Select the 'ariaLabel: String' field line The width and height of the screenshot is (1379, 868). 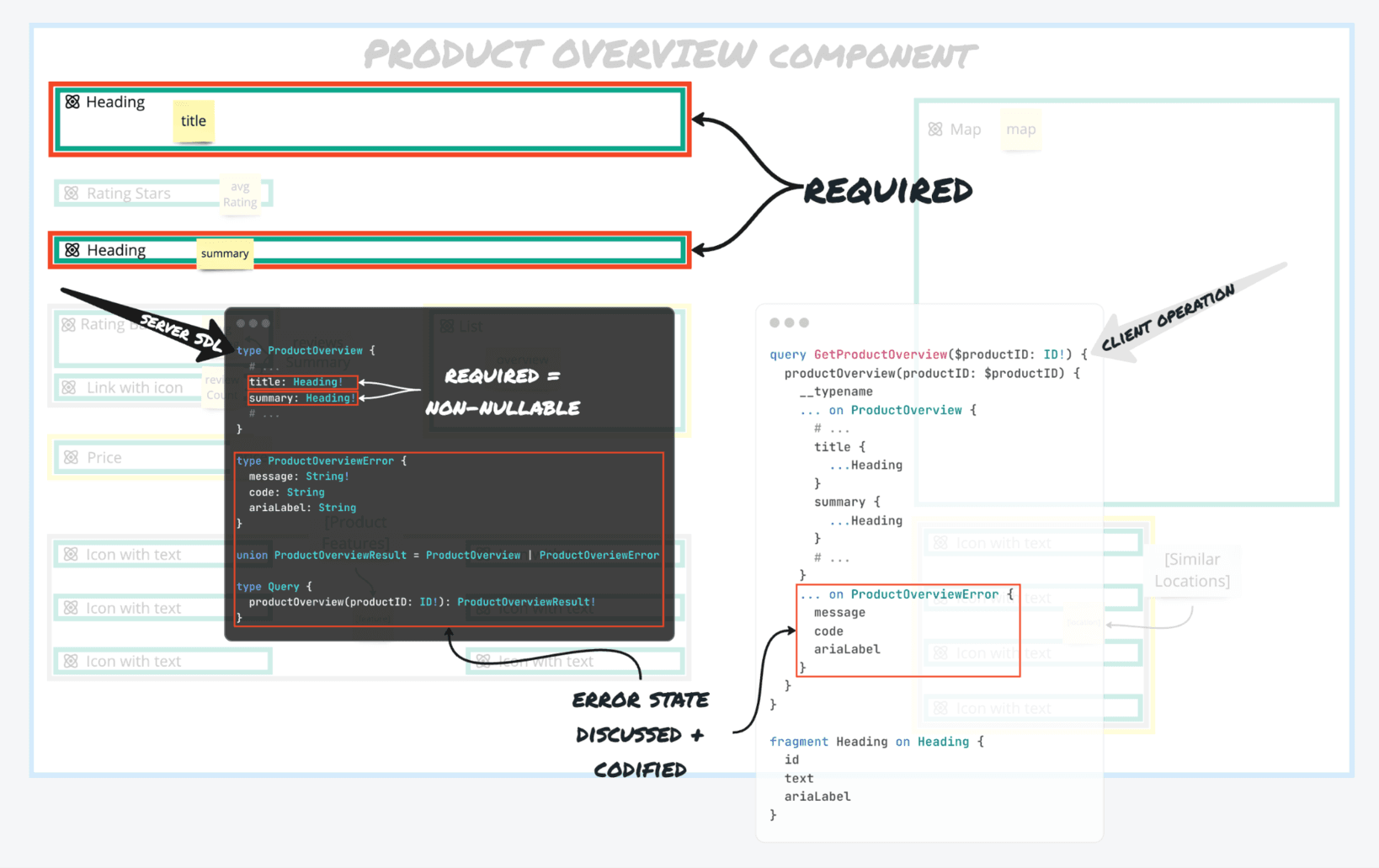pyautogui.click(x=302, y=508)
